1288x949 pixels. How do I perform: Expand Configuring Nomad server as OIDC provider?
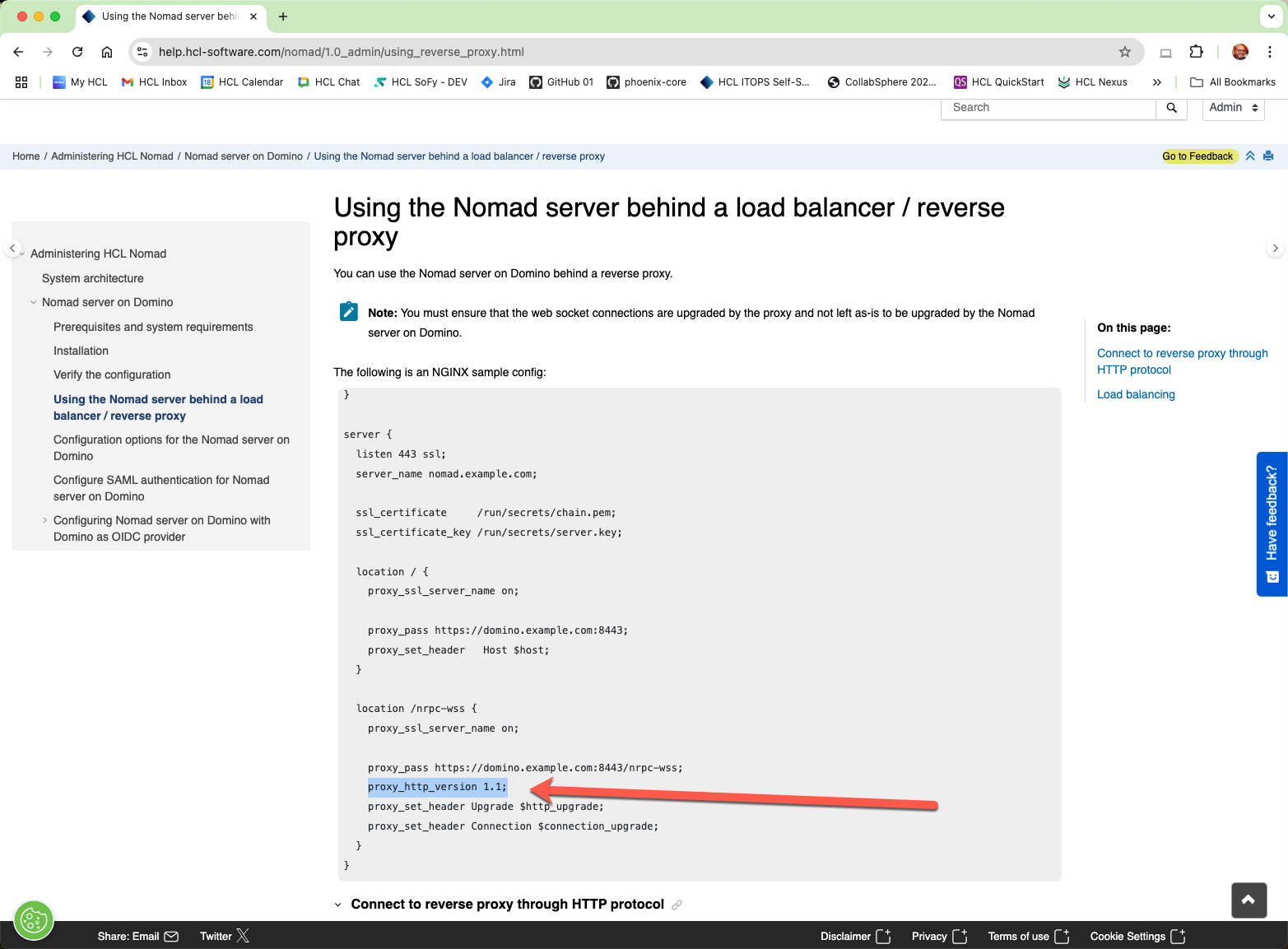[x=44, y=520]
